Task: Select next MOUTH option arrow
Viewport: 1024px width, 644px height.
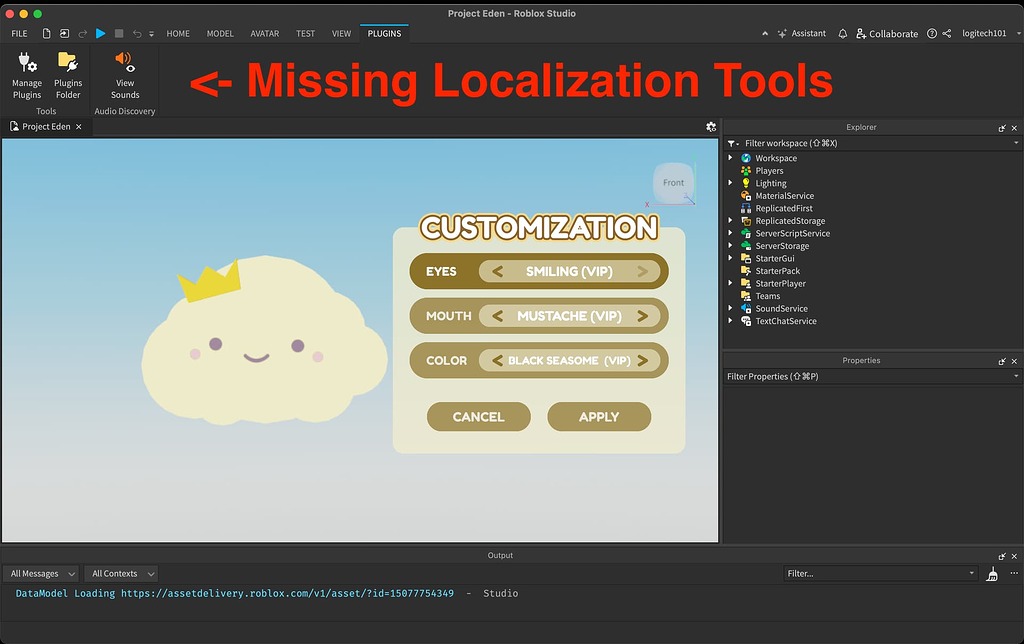Action: coord(643,316)
